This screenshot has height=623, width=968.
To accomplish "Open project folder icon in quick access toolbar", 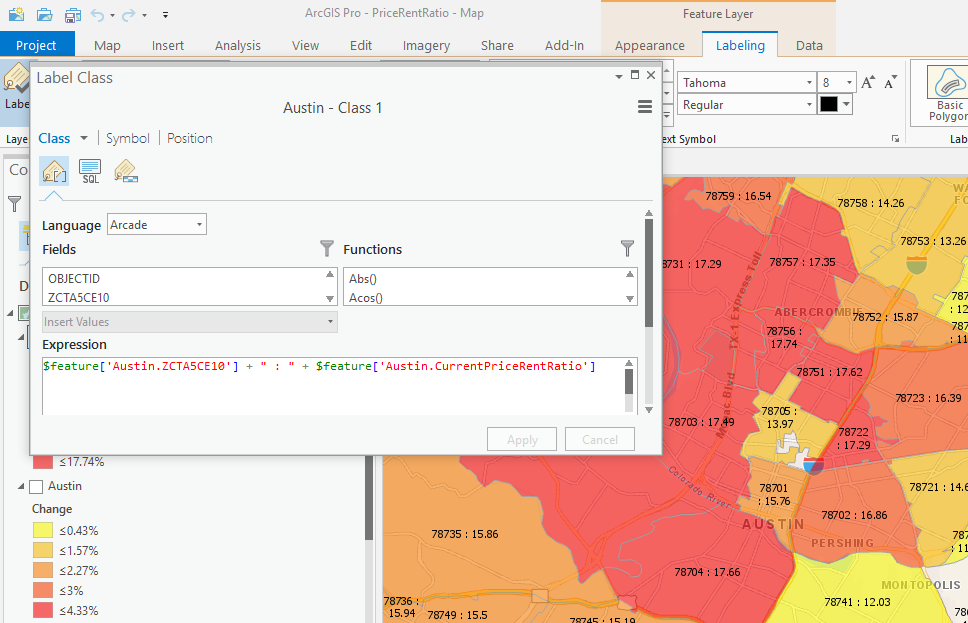I will point(44,14).
